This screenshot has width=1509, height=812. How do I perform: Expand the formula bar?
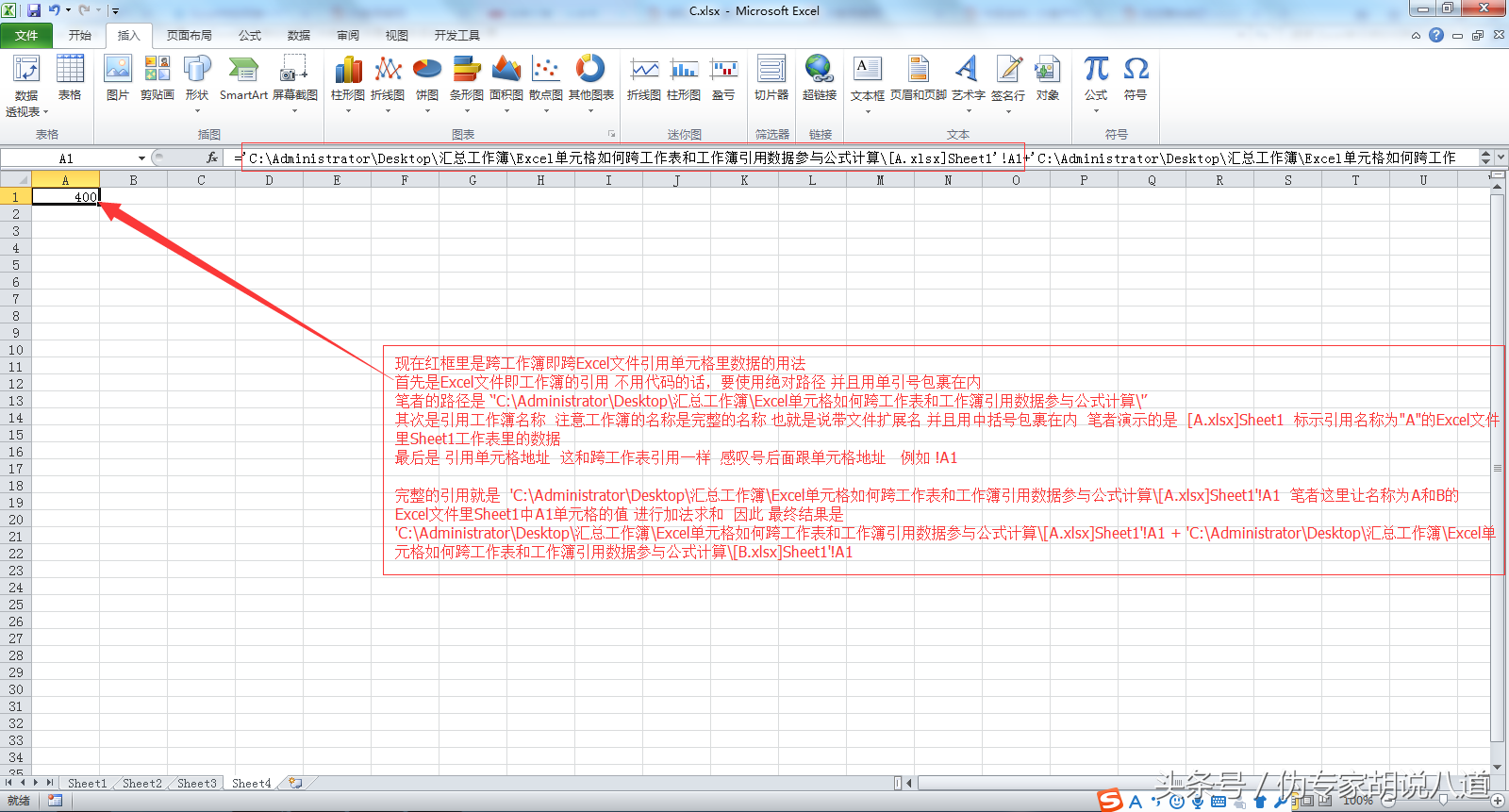point(1501,157)
